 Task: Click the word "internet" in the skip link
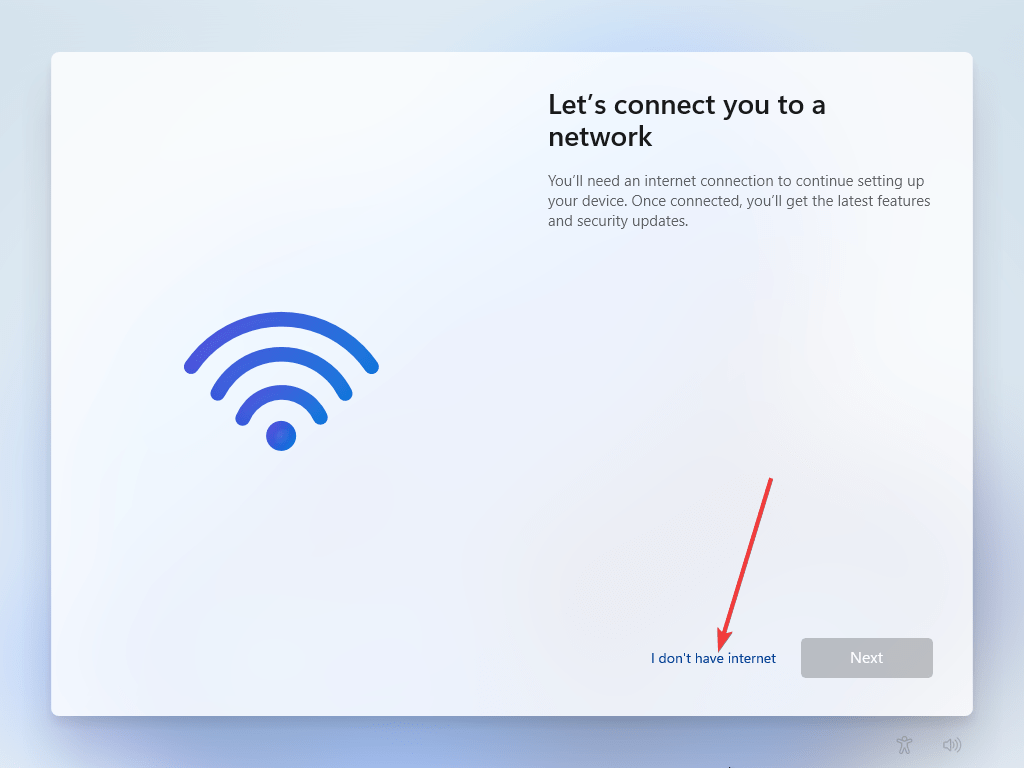[752, 658]
